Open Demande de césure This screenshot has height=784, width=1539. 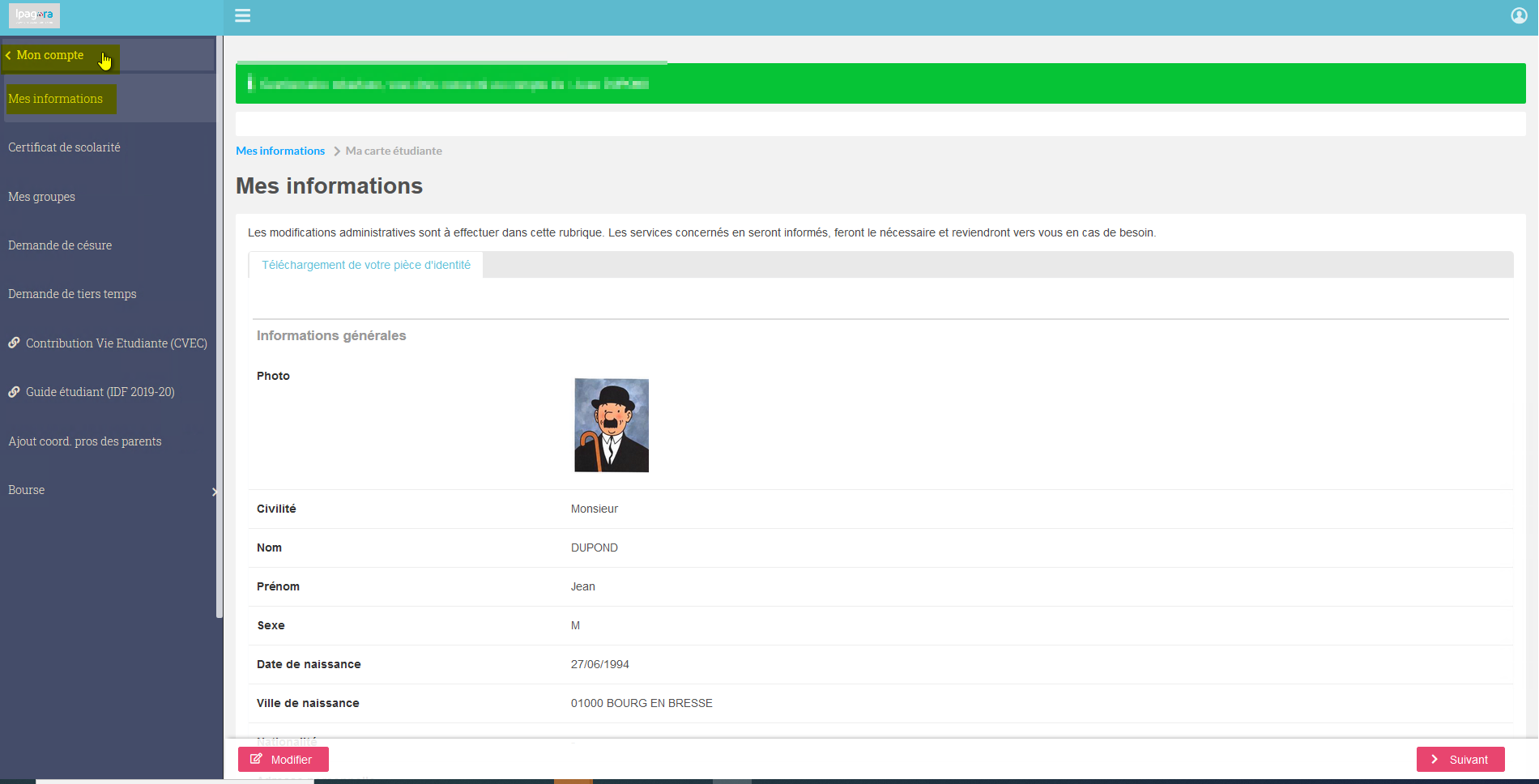60,245
